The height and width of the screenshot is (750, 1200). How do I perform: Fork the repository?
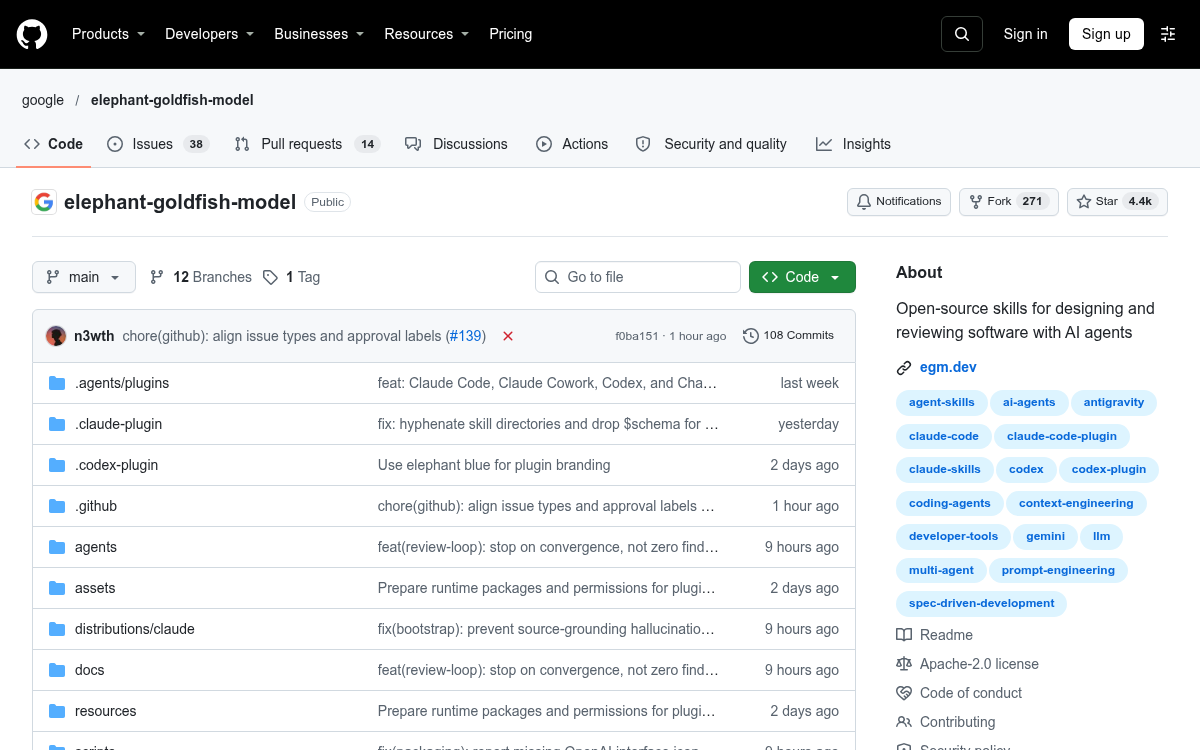[1008, 201]
